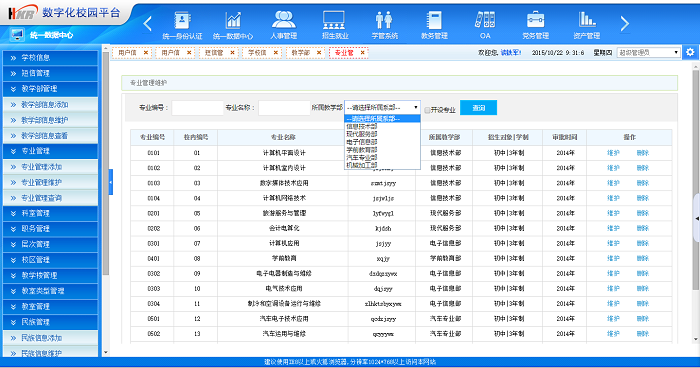Close the 专业管 tab
This screenshot has width=700, height=368.
coord(362,53)
